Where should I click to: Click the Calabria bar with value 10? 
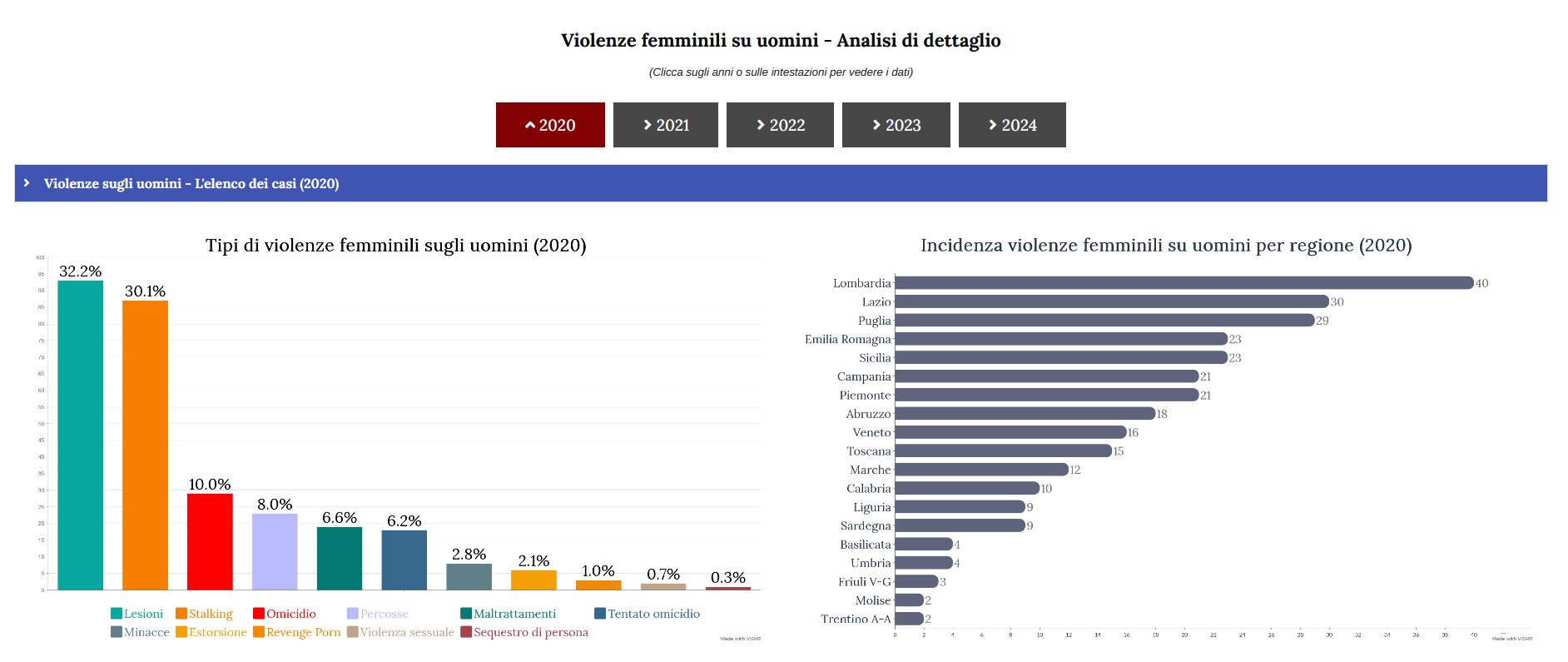click(968, 488)
